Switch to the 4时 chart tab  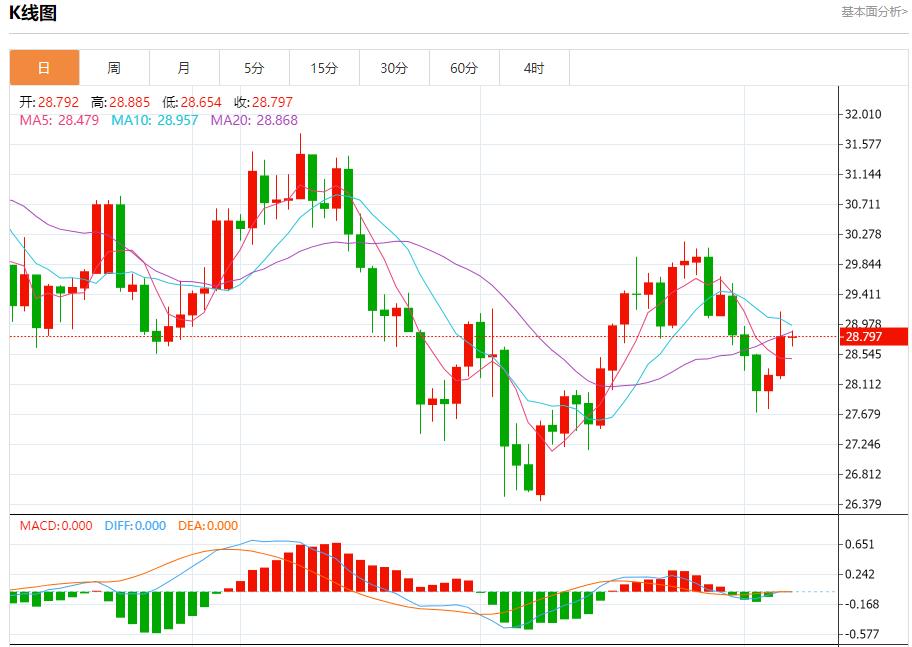point(534,68)
